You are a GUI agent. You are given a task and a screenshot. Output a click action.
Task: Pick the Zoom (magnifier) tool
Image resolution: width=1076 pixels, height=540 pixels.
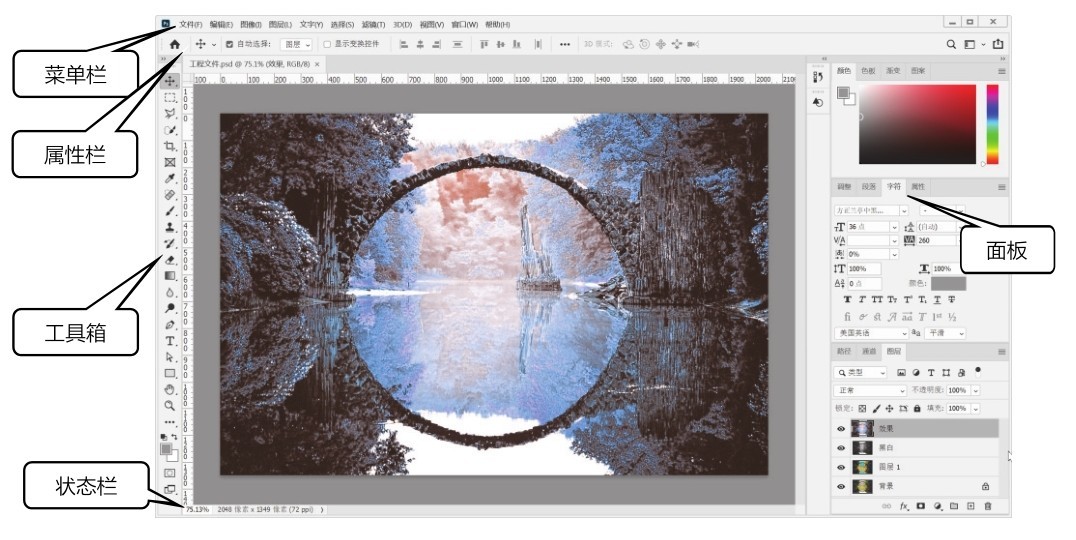170,406
